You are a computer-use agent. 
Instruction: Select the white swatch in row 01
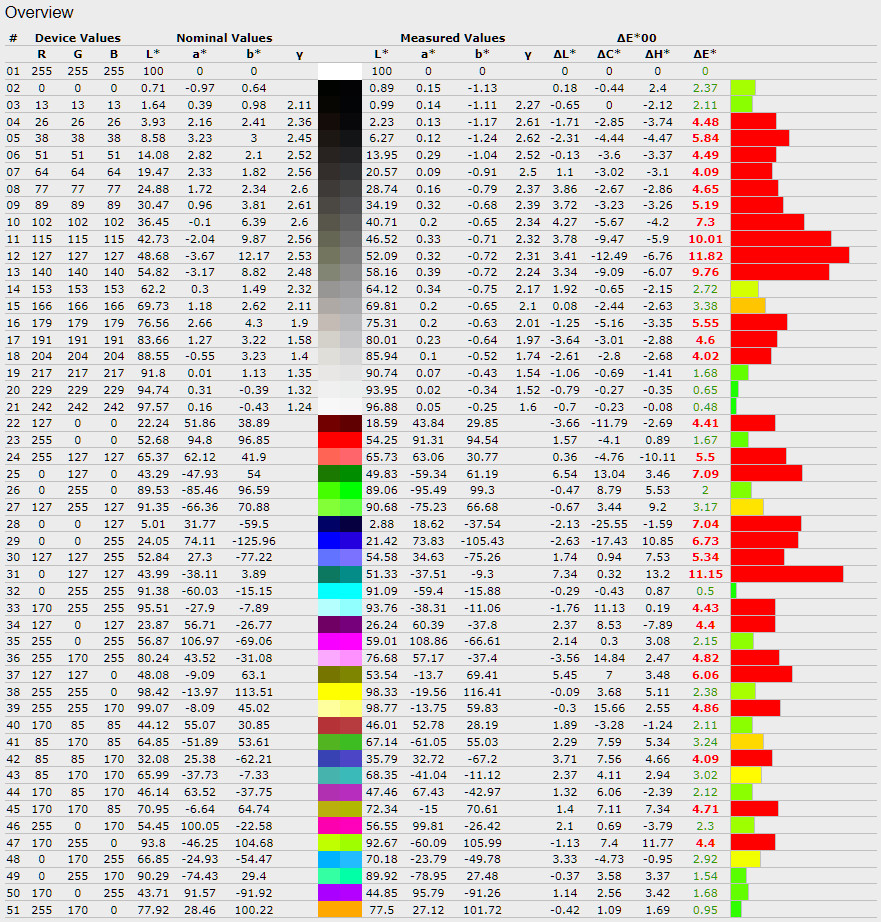339,71
